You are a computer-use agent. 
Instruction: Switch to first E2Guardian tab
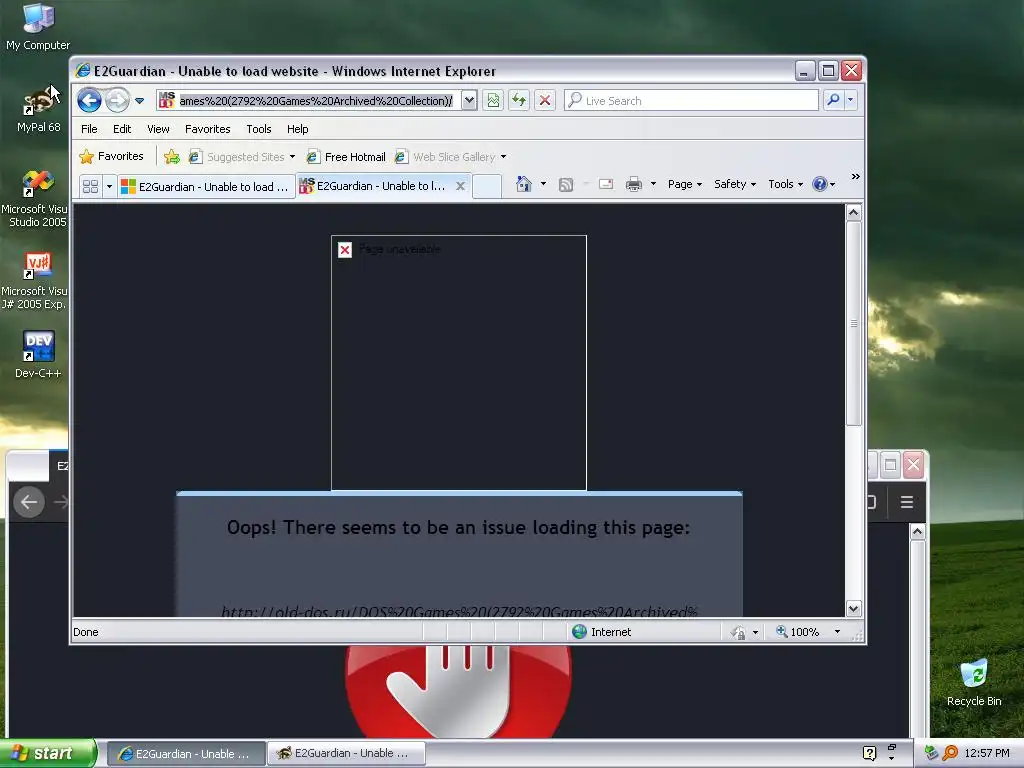(206, 187)
